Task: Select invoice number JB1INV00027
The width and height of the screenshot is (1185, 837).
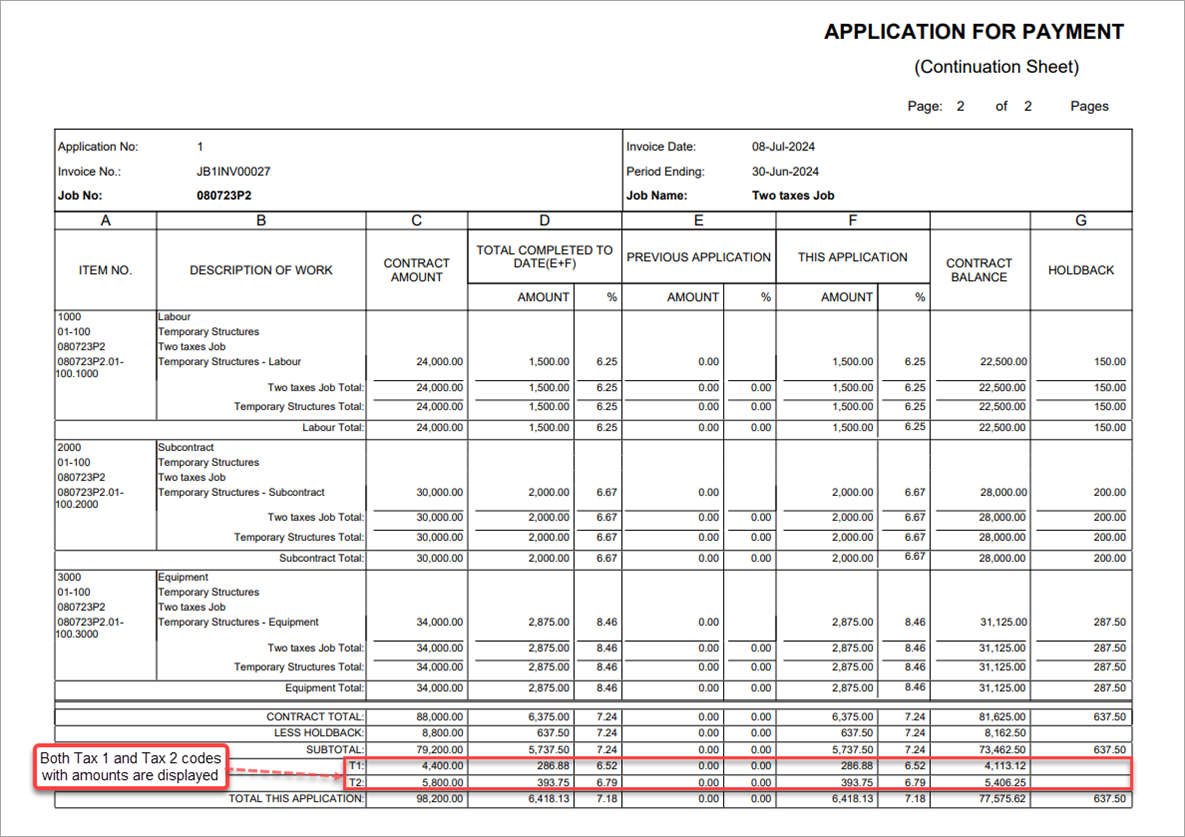Action: click(234, 171)
